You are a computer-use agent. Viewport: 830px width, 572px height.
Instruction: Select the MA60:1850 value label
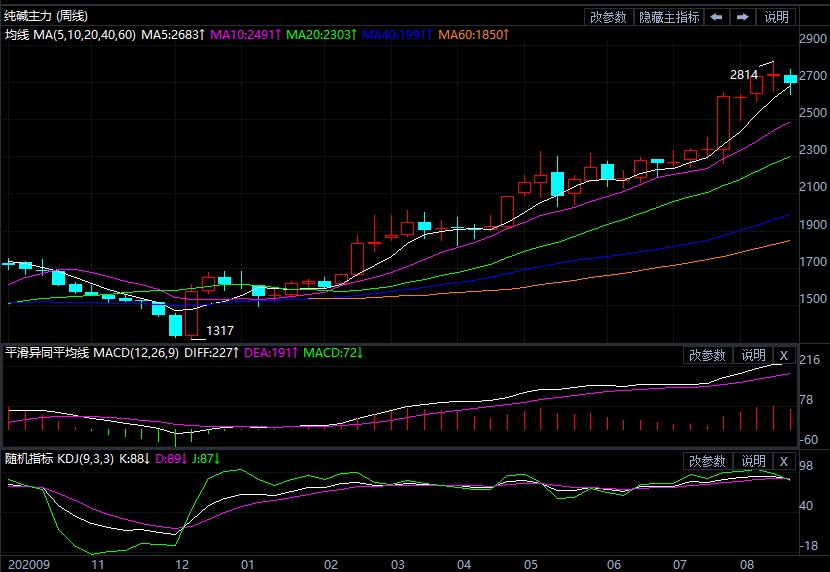coord(474,35)
